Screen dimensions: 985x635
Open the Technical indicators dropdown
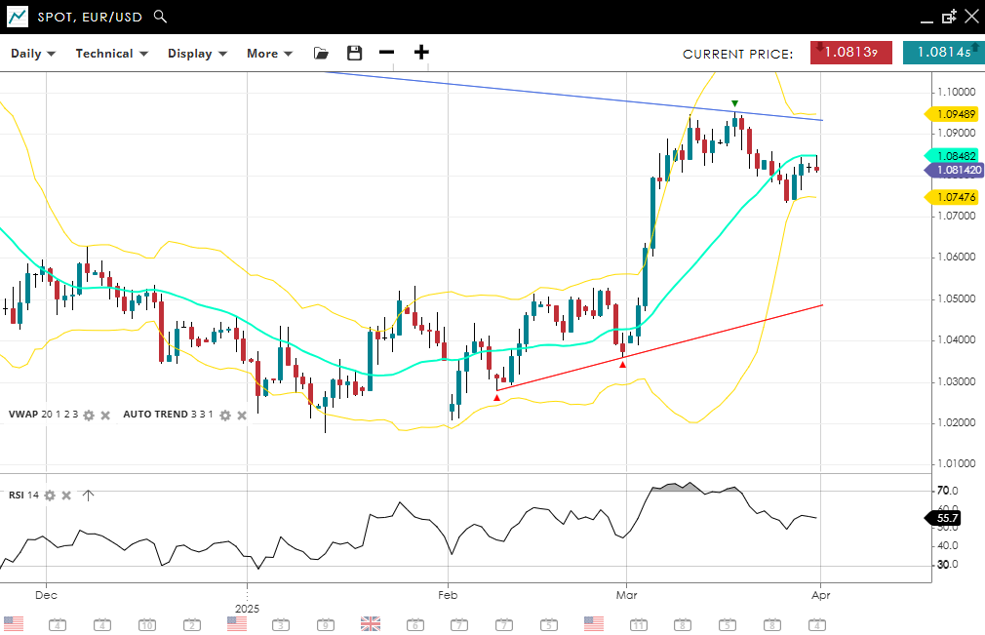pos(111,53)
